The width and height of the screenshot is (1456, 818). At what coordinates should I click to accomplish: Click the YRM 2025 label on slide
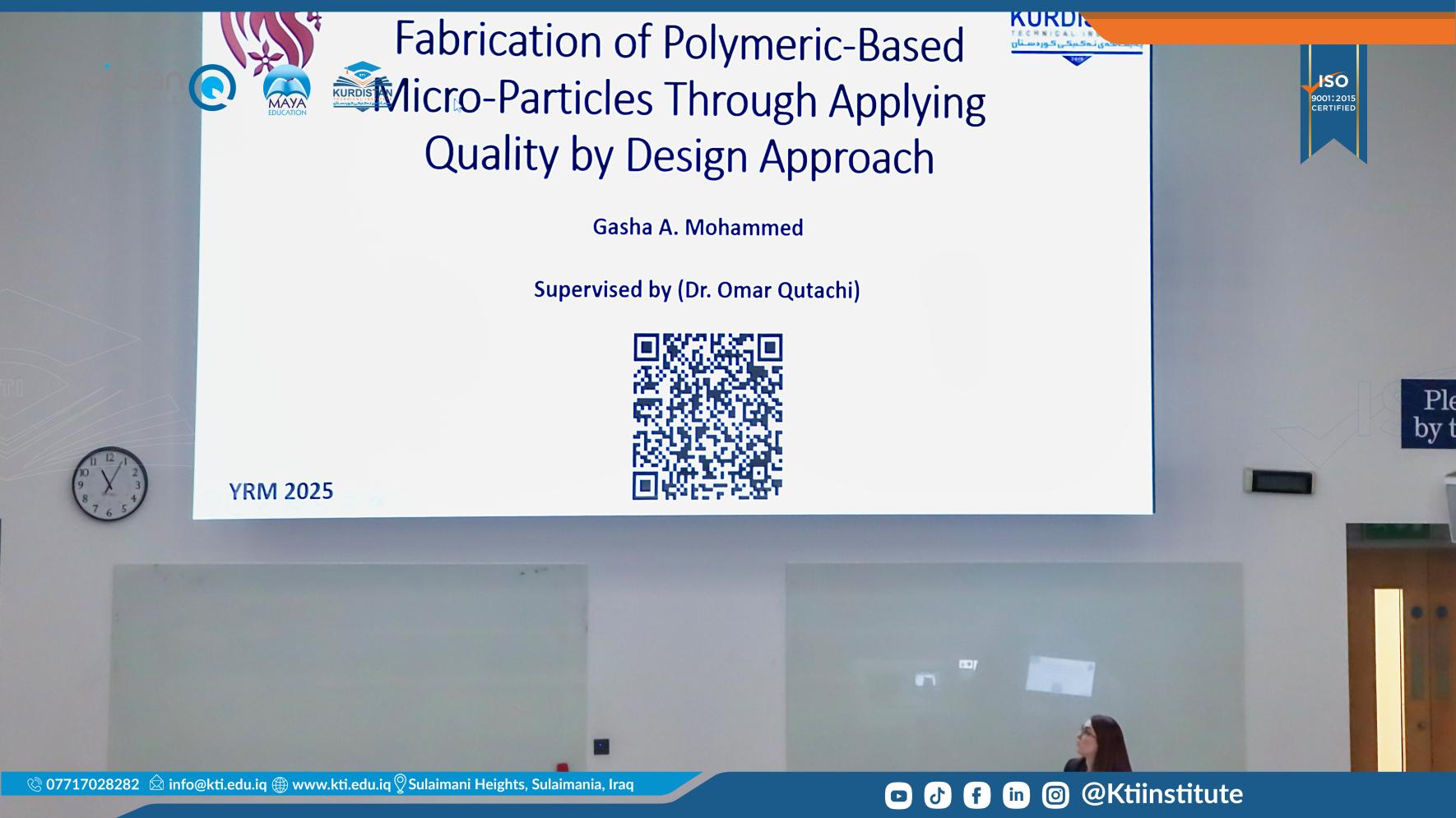(x=281, y=492)
